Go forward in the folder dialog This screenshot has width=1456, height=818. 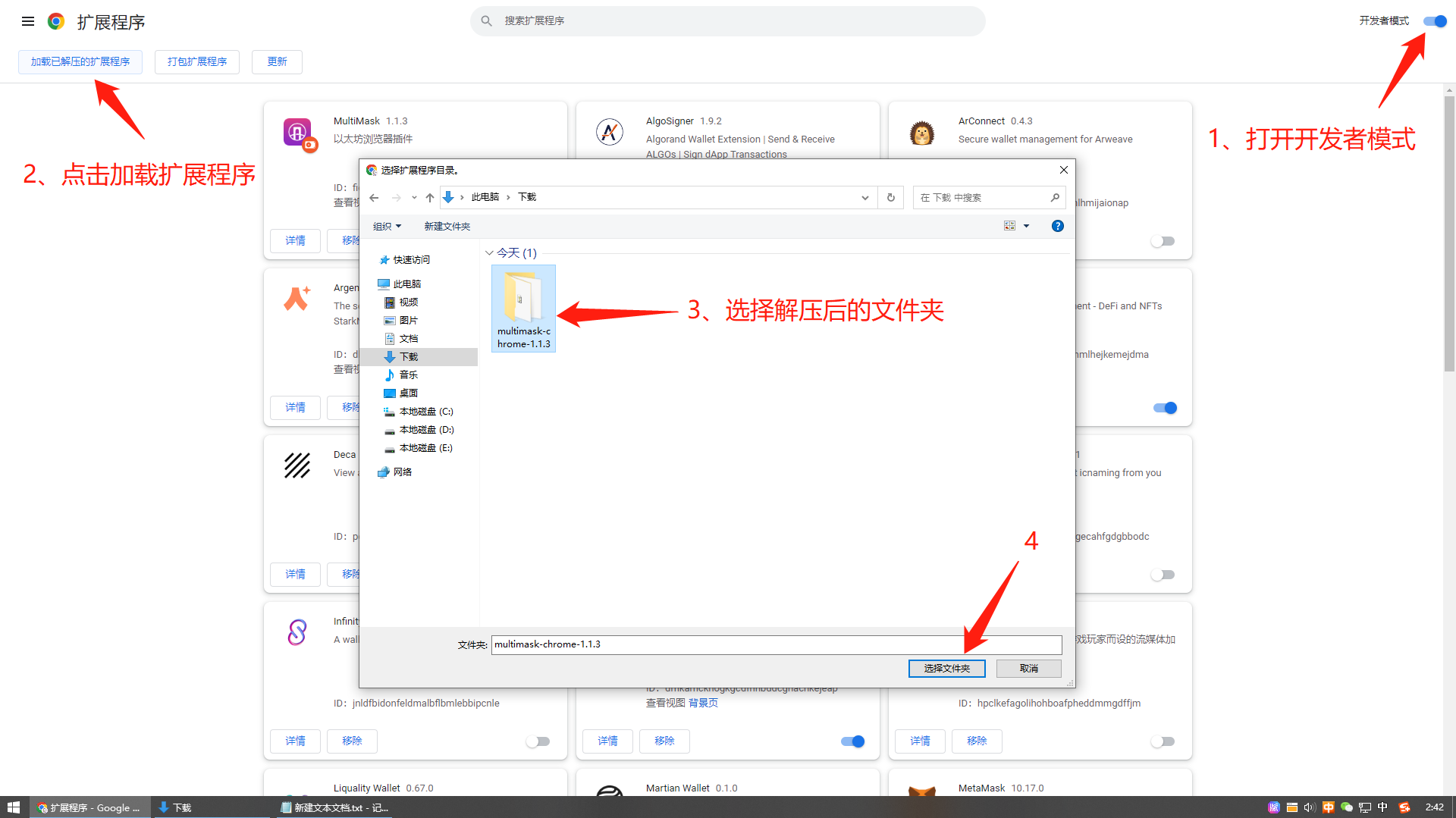pyautogui.click(x=396, y=198)
